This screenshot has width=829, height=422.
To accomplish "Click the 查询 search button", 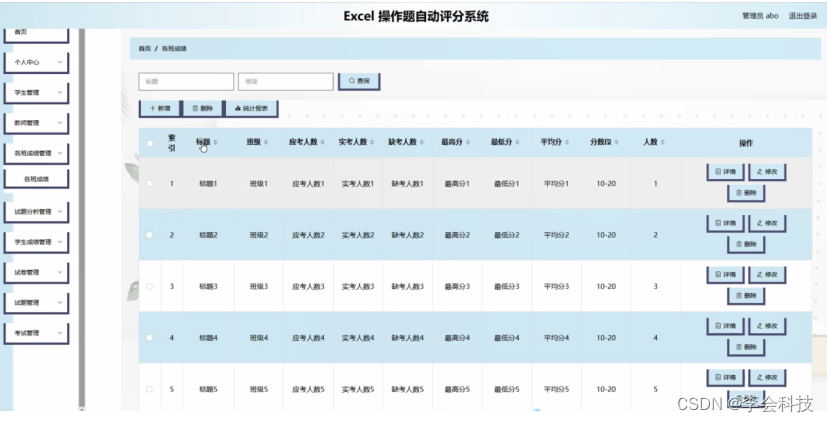I will pyautogui.click(x=359, y=81).
